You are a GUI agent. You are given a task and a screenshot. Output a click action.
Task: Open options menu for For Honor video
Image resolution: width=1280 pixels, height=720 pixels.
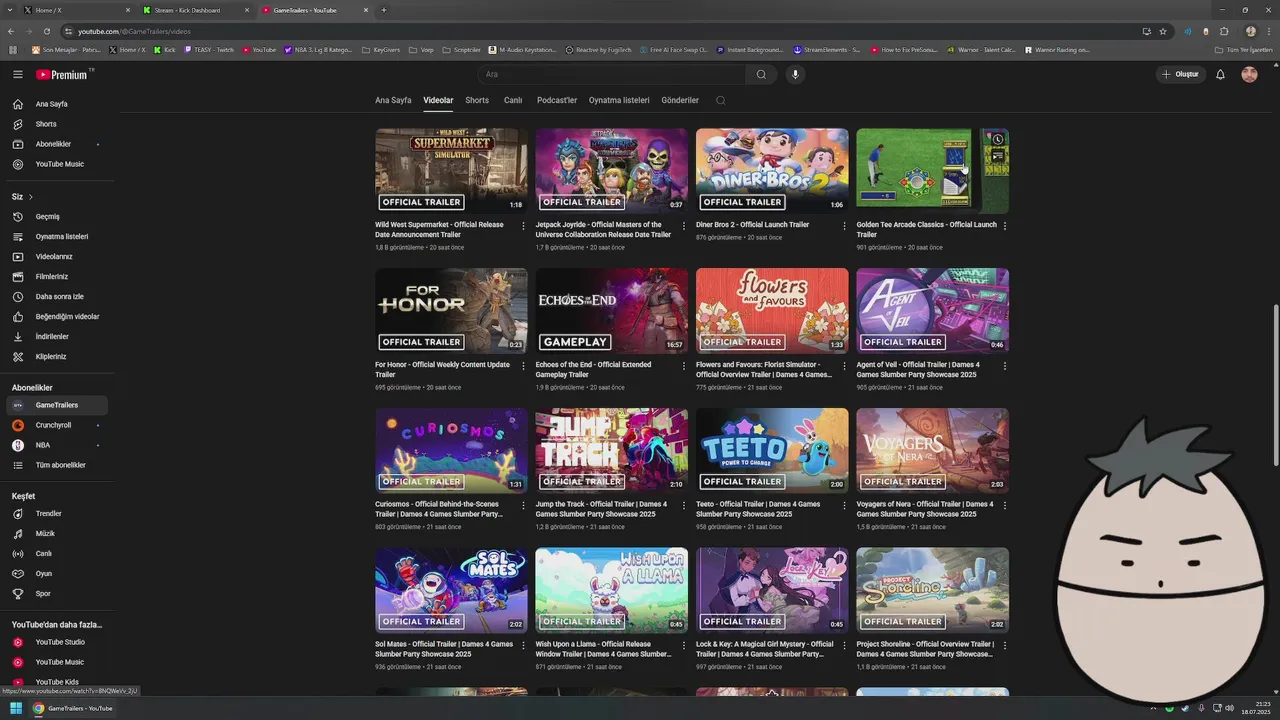point(523,366)
